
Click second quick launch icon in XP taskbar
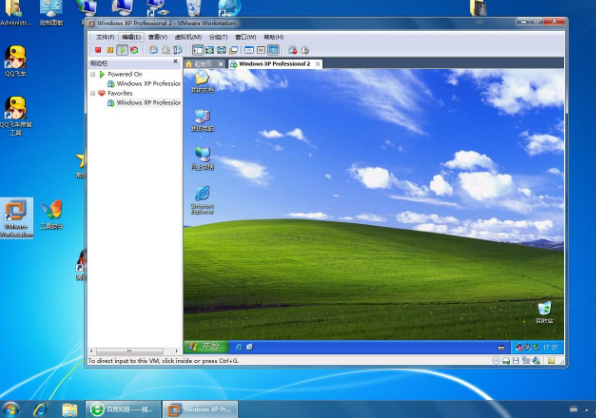point(250,347)
